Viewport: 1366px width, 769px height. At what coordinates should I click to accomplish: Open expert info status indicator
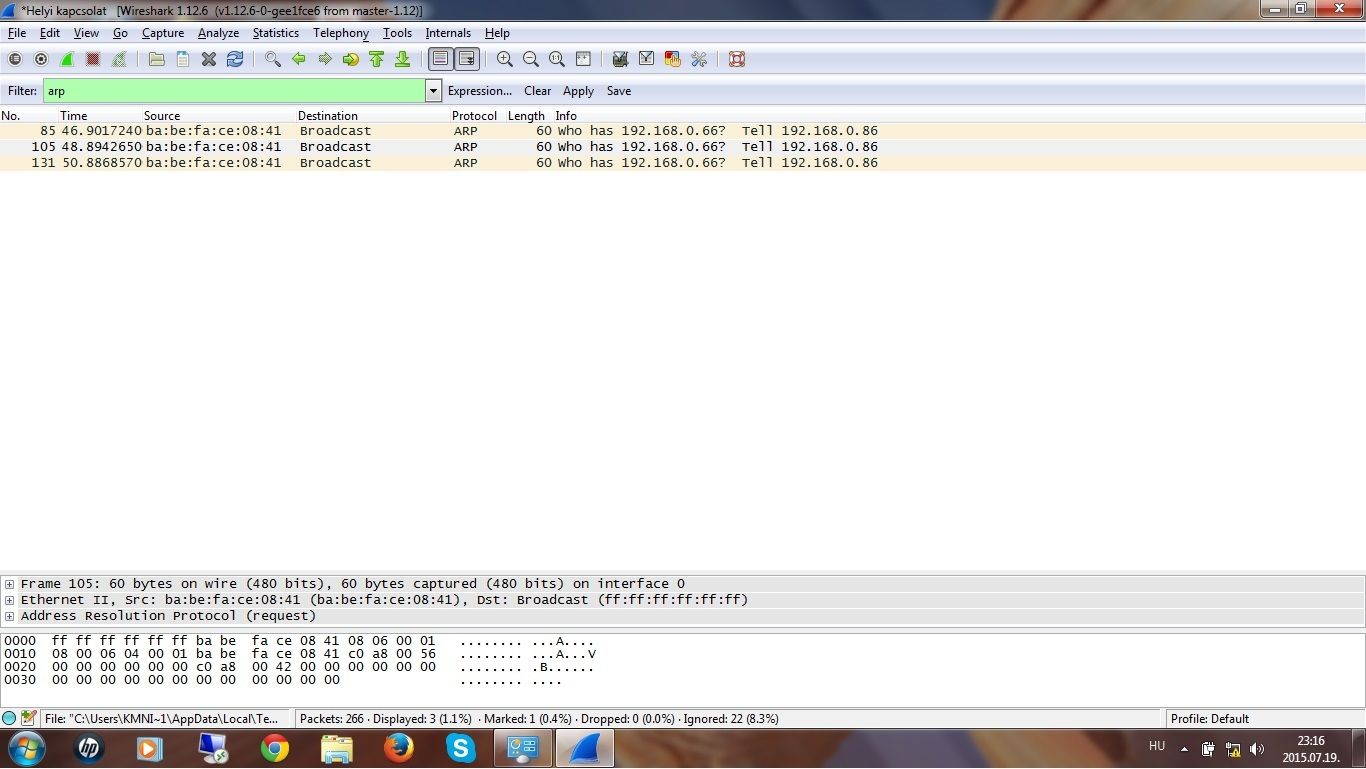coord(9,718)
